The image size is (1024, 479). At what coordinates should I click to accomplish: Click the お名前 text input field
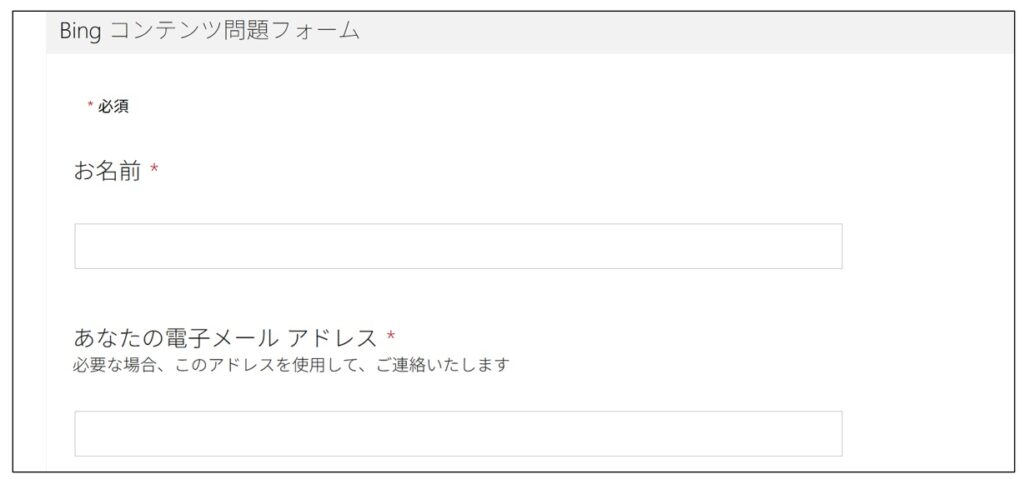[x=458, y=246]
